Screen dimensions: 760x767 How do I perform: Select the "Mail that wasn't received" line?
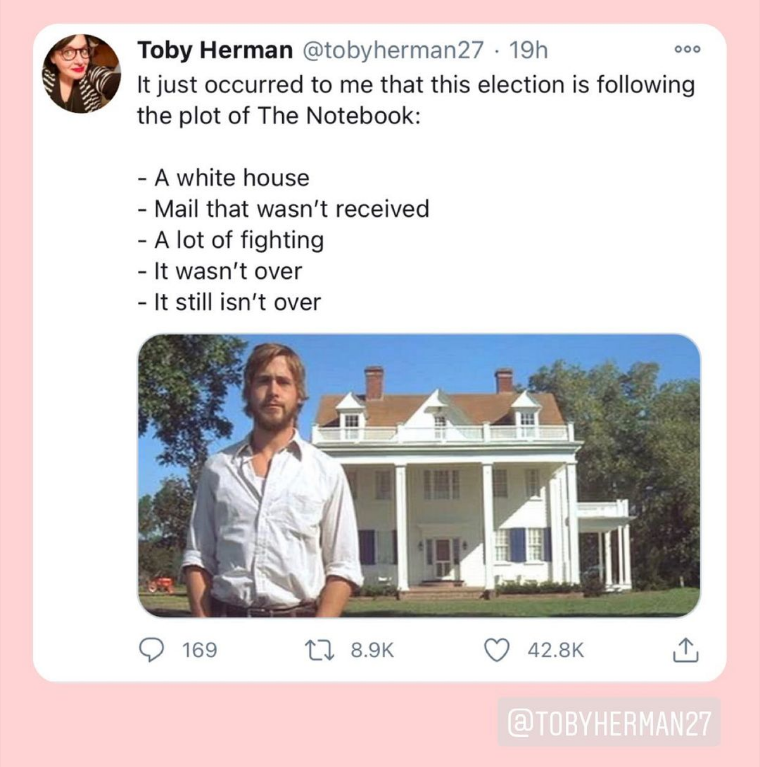pyautogui.click(x=284, y=209)
